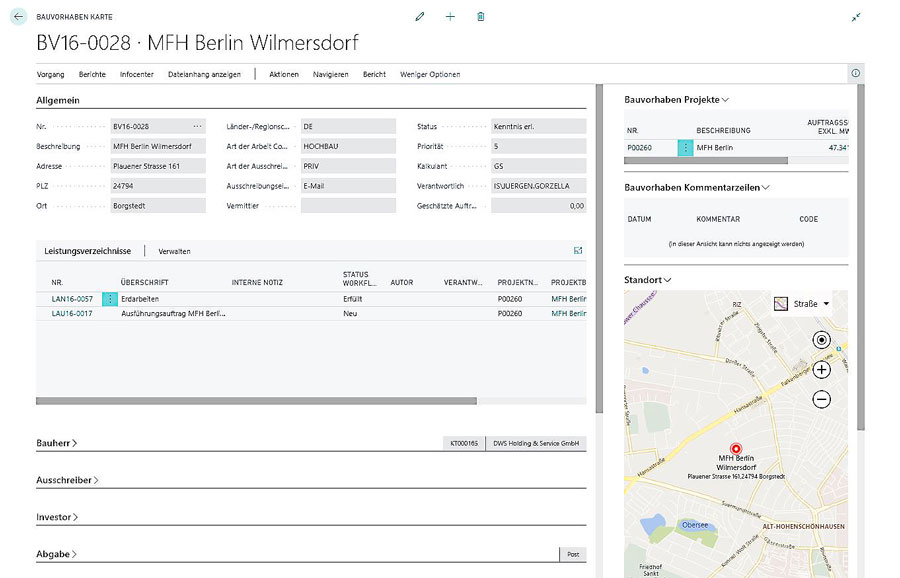Click Weniger Optionen
This screenshot has width=900, height=578.
(x=430, y=74)
